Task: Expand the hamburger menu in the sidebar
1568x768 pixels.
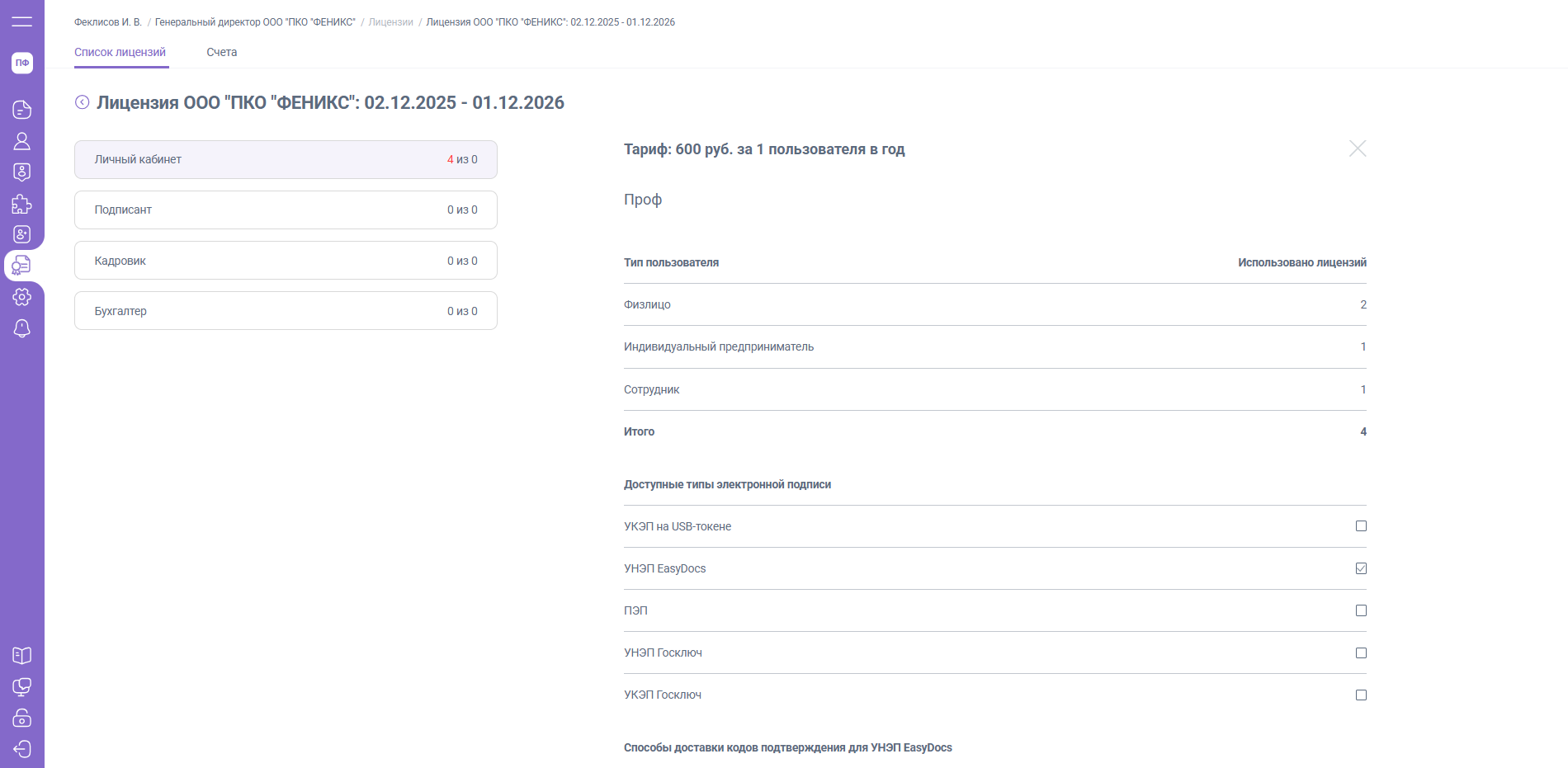Action: [22, 21]
